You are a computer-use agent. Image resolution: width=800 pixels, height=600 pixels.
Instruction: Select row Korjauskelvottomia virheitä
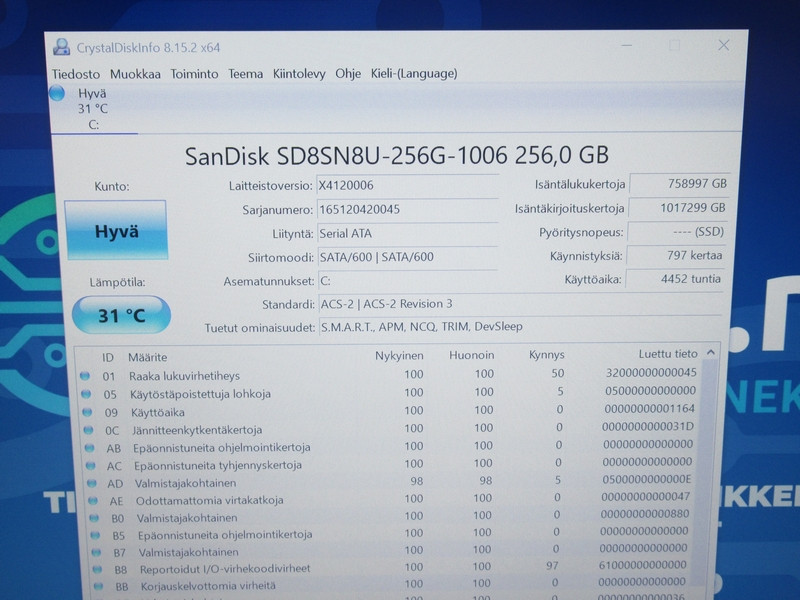point(389,584)
